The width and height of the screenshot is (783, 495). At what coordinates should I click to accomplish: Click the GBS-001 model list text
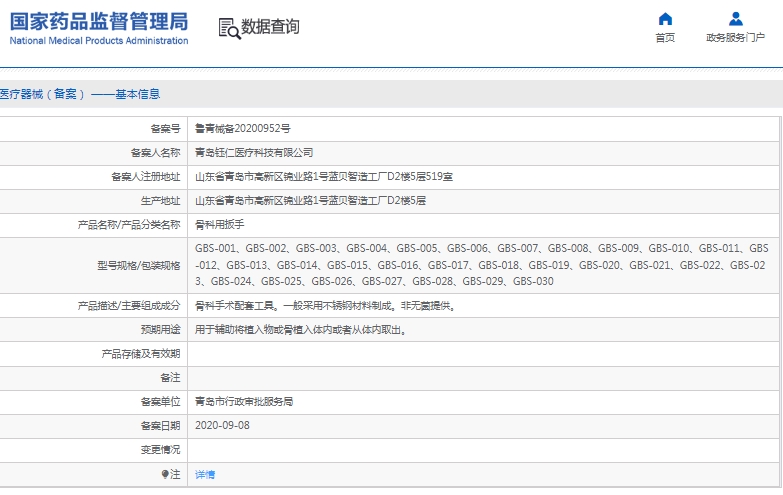pyautogui.click(x=482, y=265)
